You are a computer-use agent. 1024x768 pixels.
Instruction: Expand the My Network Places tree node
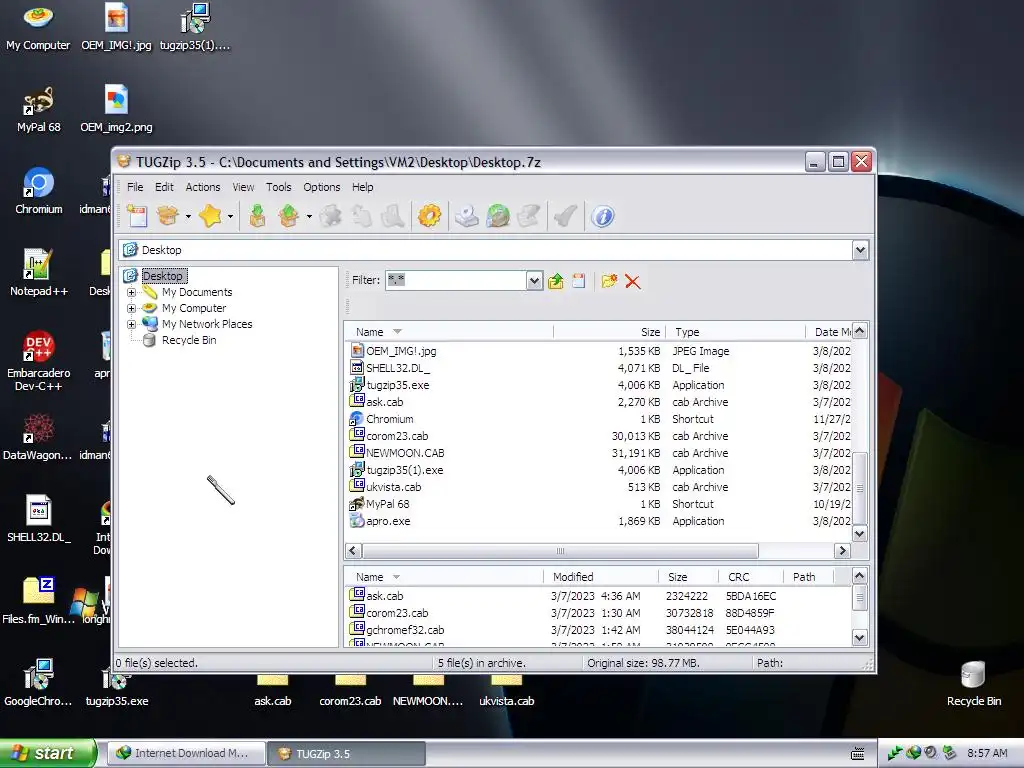pyautogui.click(x=131, y=324)
